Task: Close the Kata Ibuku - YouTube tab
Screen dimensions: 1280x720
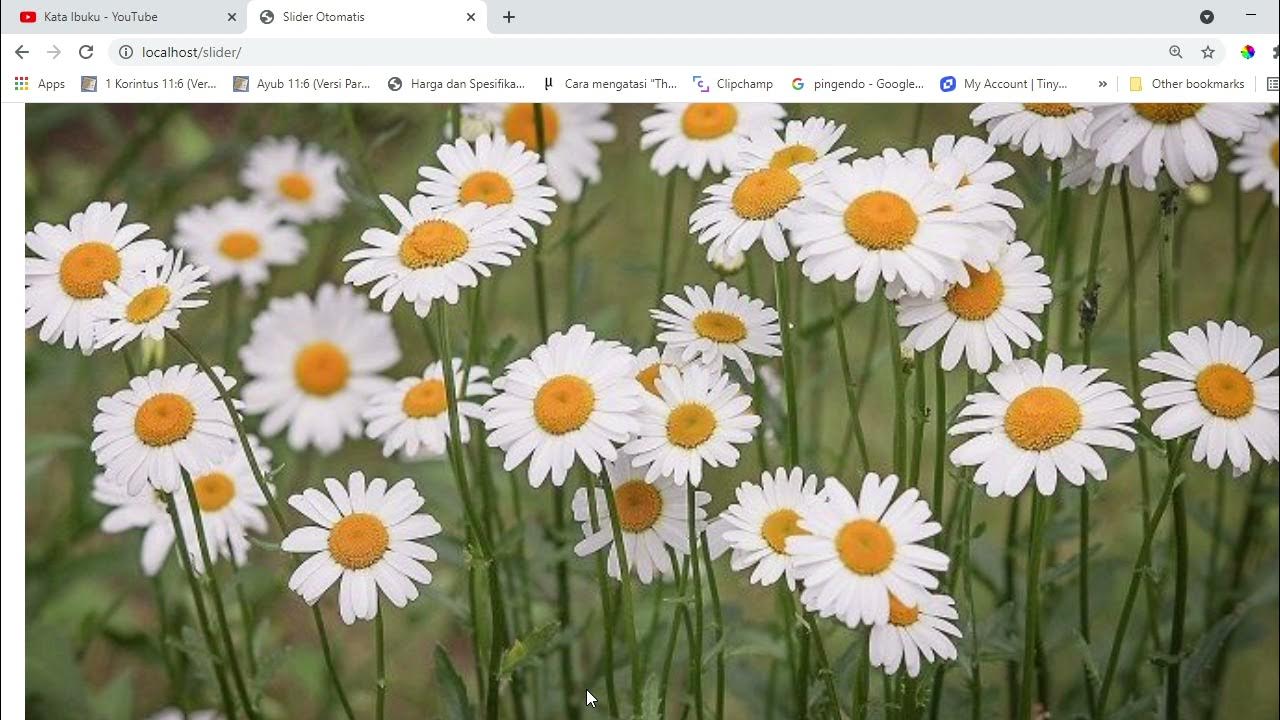Action: pos(232,17)
